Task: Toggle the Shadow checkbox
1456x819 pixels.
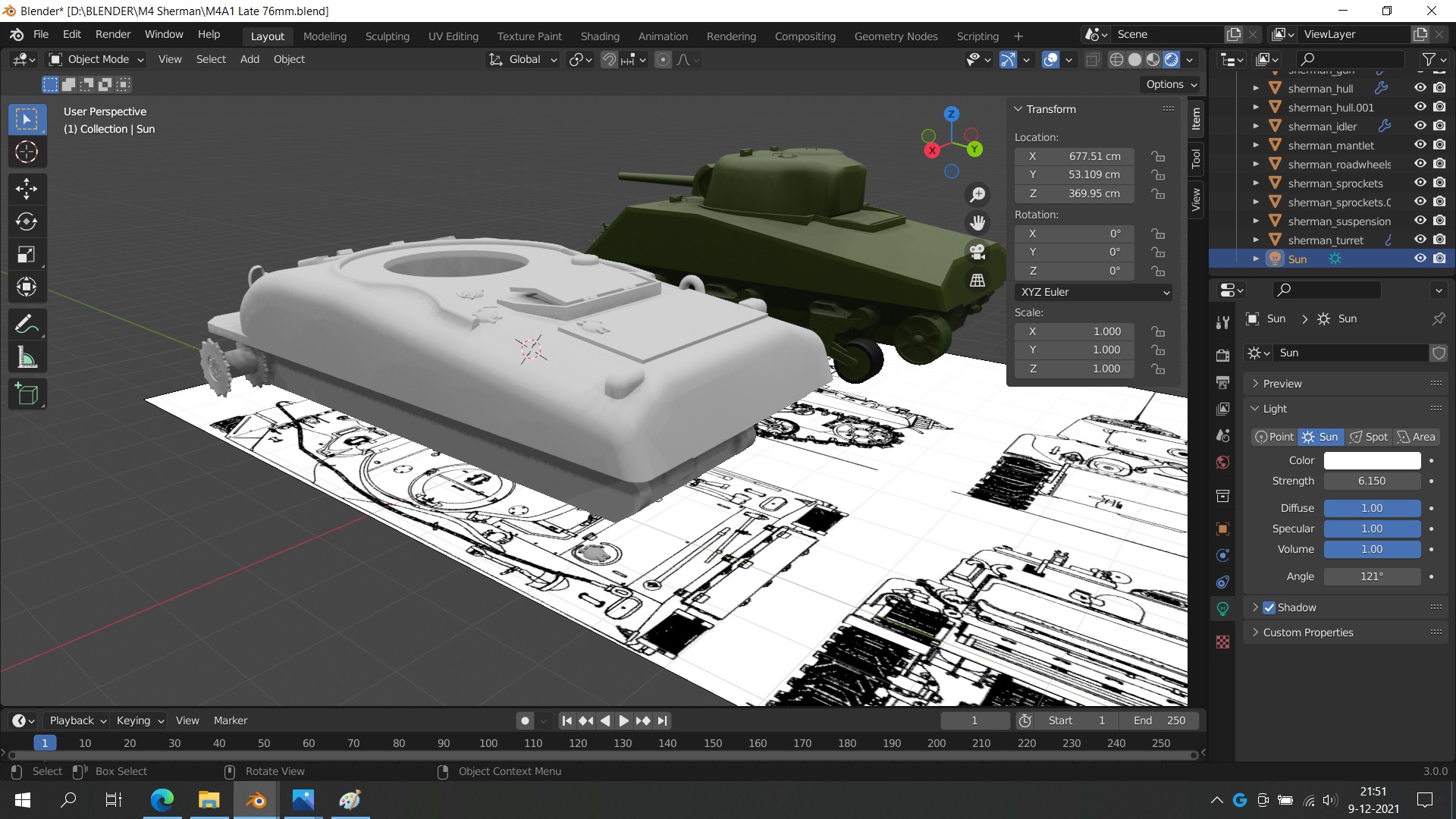Action: 1269,607
